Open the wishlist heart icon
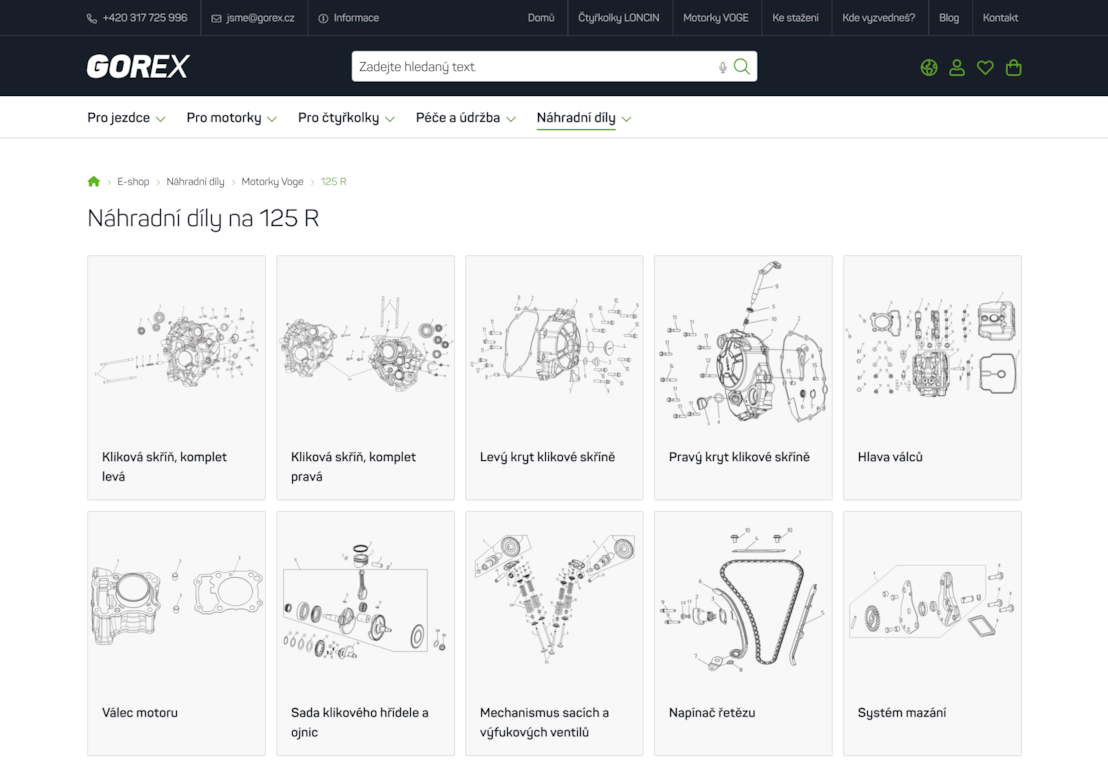This screenshot has height=765, width=1108. 985,67
